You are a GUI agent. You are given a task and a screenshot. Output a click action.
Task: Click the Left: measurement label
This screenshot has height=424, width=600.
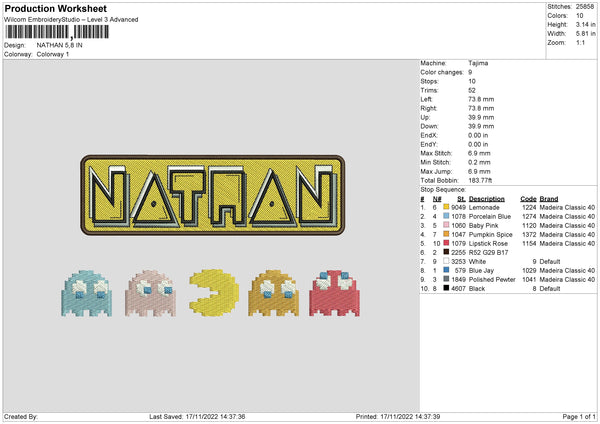(x=426, y=99)
